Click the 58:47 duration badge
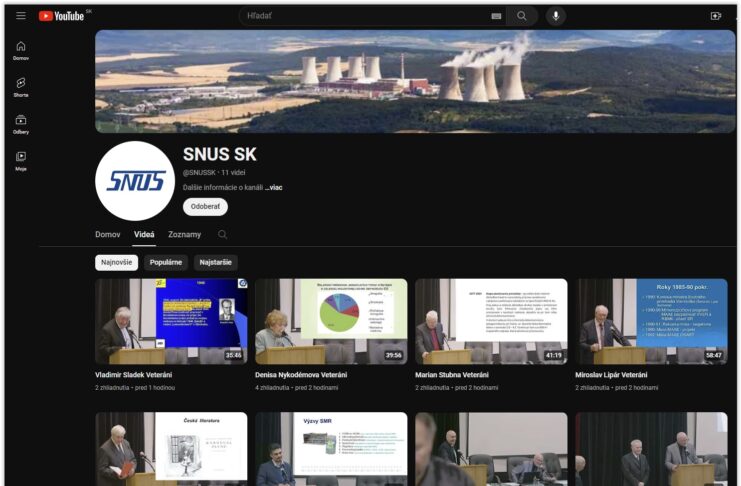Screen dimensions: 741x486 [x=714, y=355]
